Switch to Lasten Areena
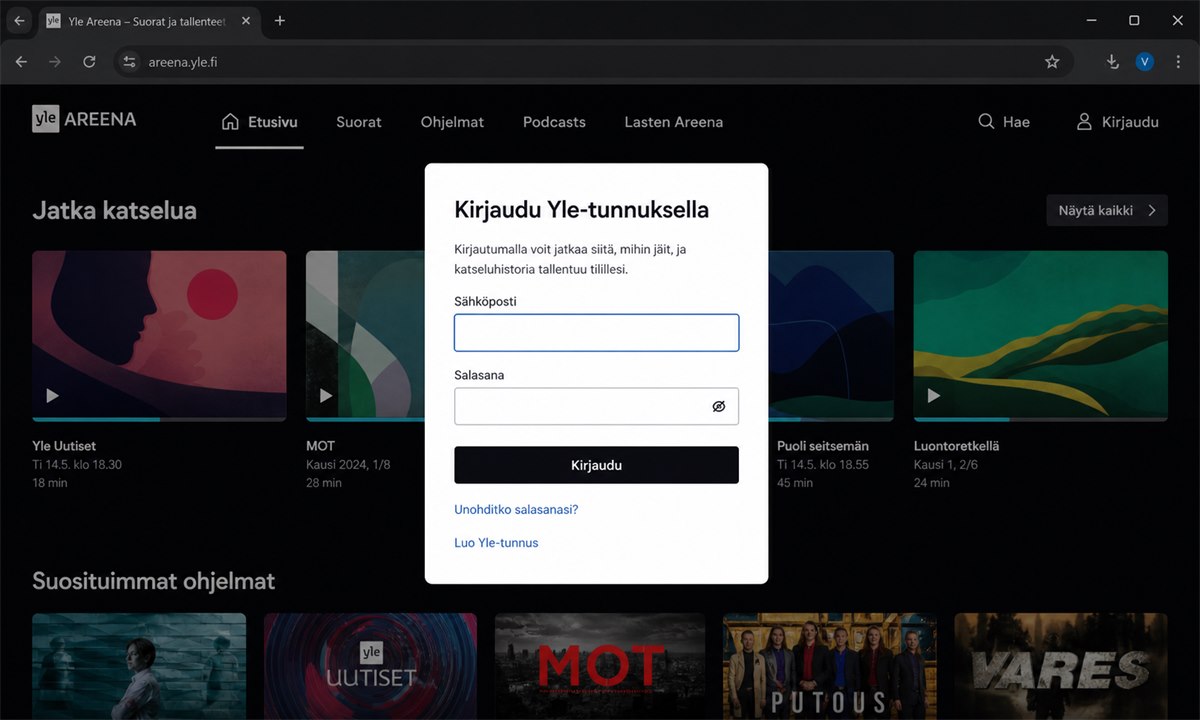Image resolution: width=1200 pixels, height=720 pixels. [x=673, y=122]
